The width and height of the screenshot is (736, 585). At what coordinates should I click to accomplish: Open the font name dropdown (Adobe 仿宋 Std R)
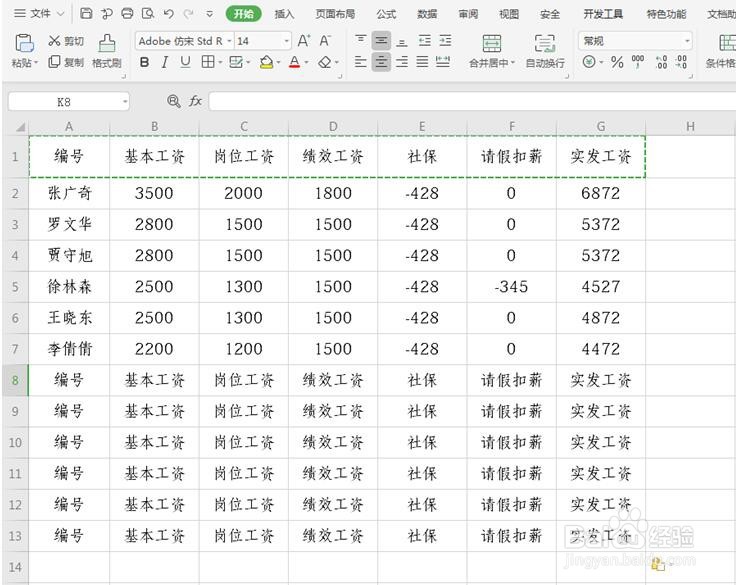click(230, 41)
